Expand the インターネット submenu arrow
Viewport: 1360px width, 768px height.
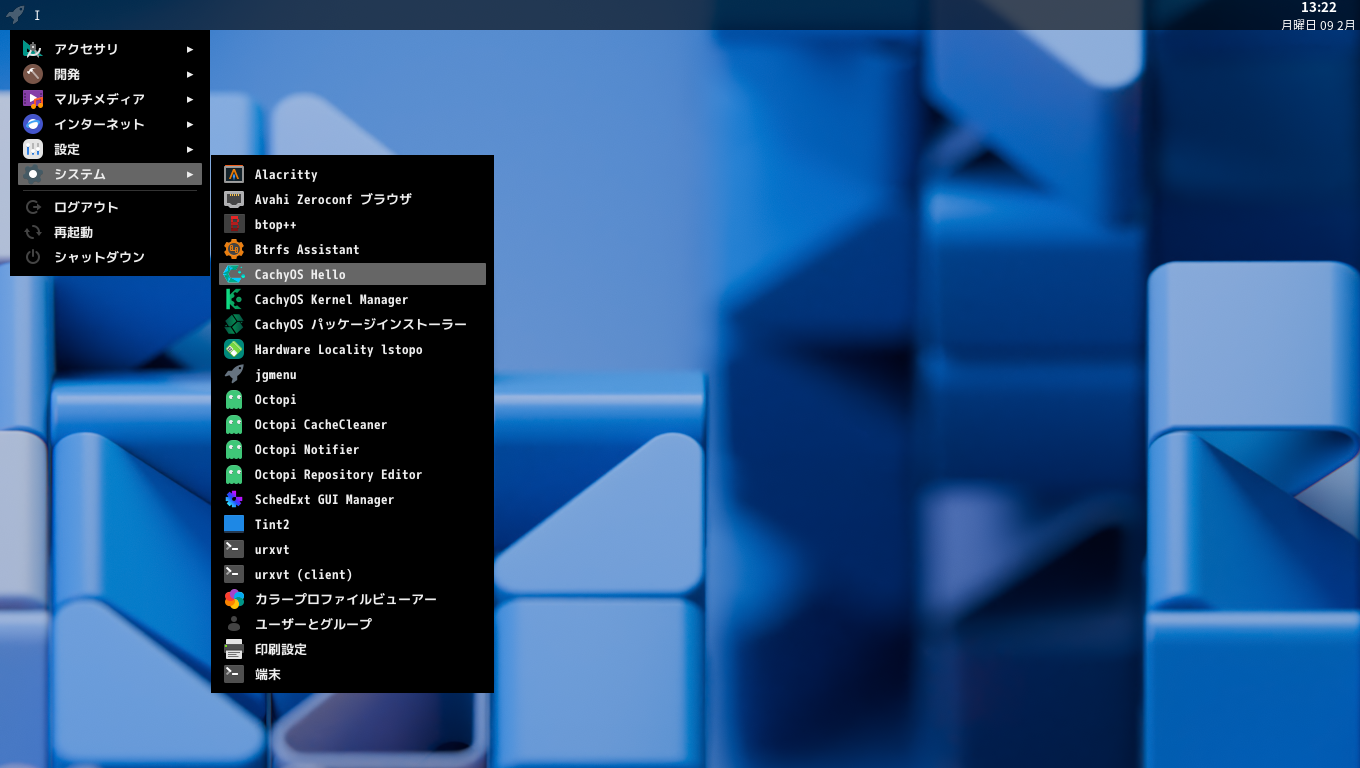tap(190, 124)
